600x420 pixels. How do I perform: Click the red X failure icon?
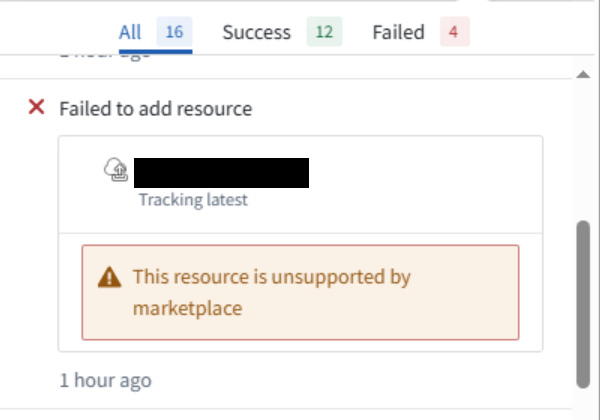click(37, 107)
